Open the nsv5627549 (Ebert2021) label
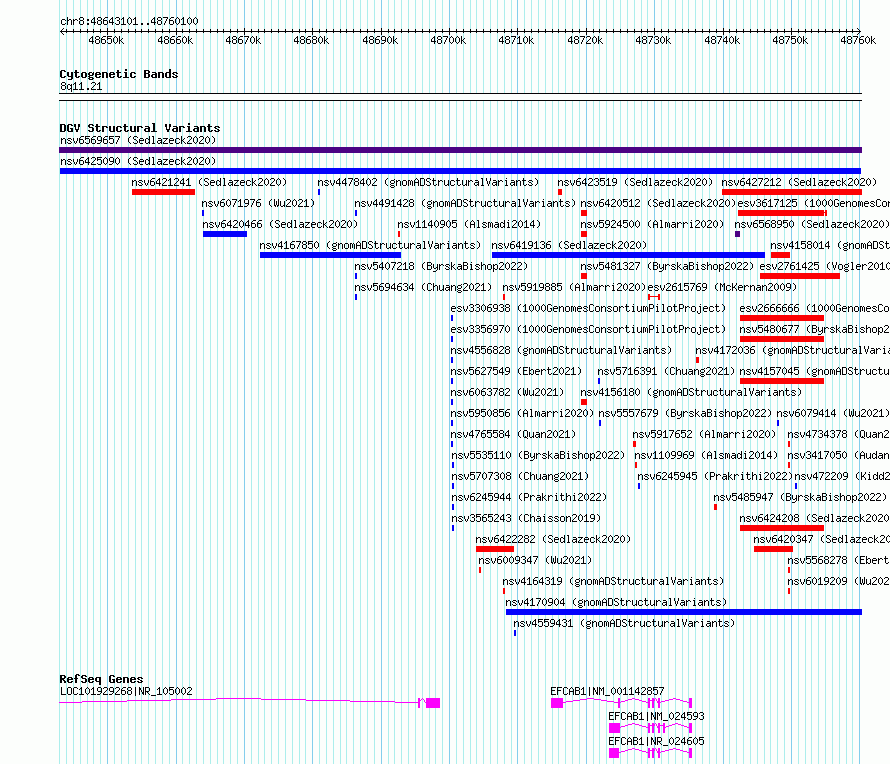The width and height of the screenshot is (890, 764). [x=516, y=371]
